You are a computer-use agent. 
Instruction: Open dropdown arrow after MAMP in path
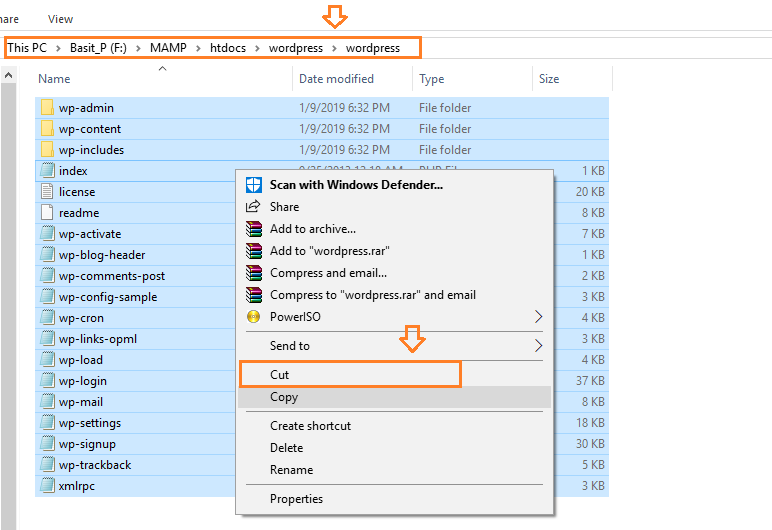[x=198, y=48]
